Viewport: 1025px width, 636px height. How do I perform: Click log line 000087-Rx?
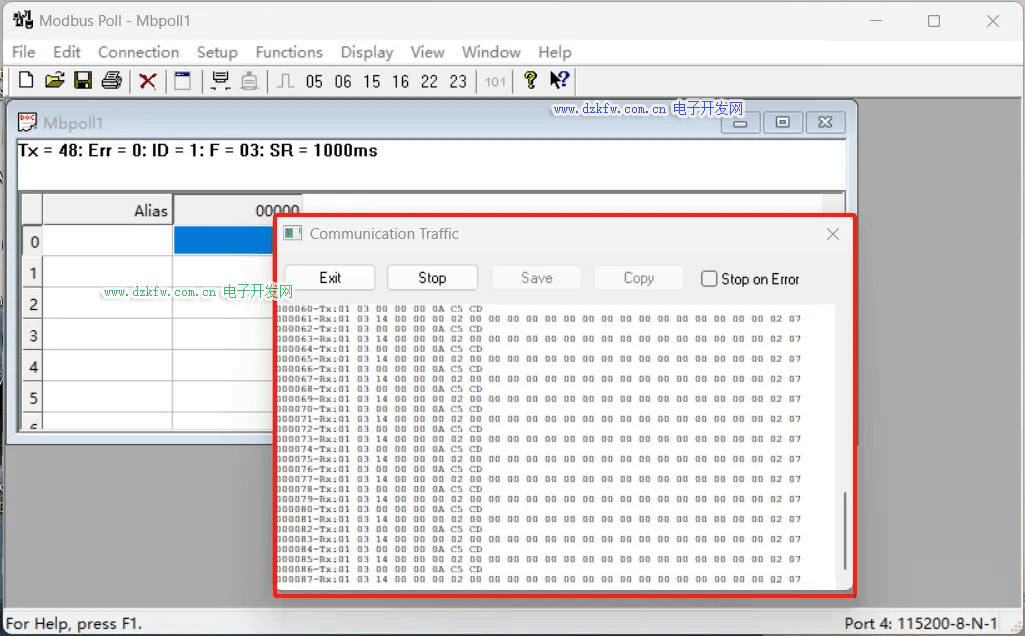point(539,579)
